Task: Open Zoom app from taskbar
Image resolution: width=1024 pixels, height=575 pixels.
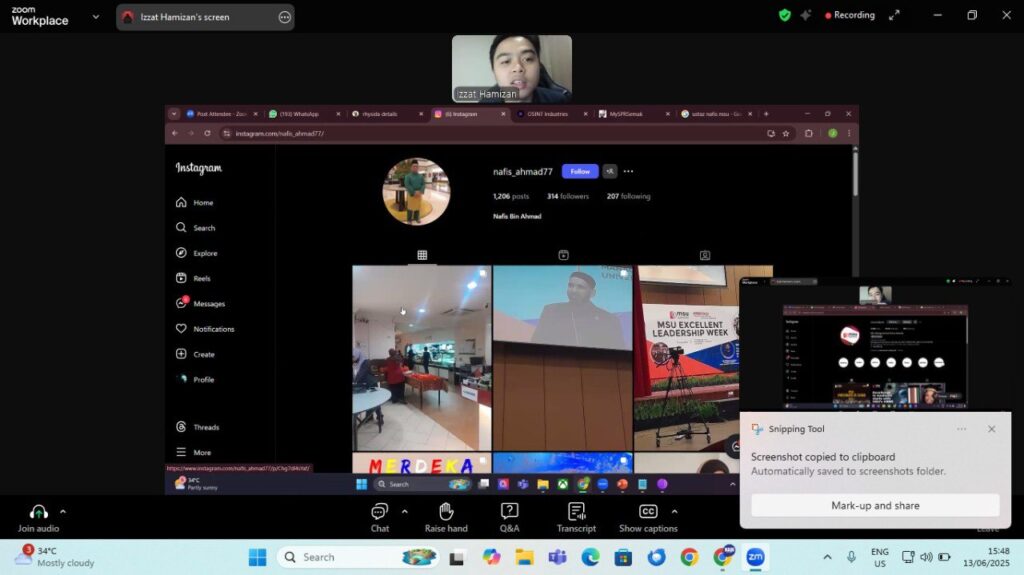Action: pos(756,557)
